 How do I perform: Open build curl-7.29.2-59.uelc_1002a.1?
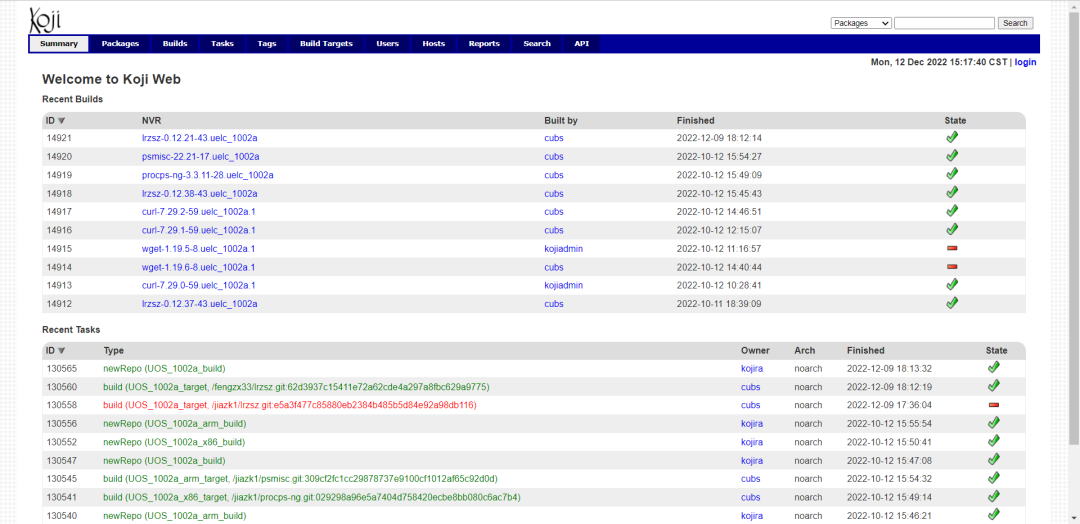199,211
